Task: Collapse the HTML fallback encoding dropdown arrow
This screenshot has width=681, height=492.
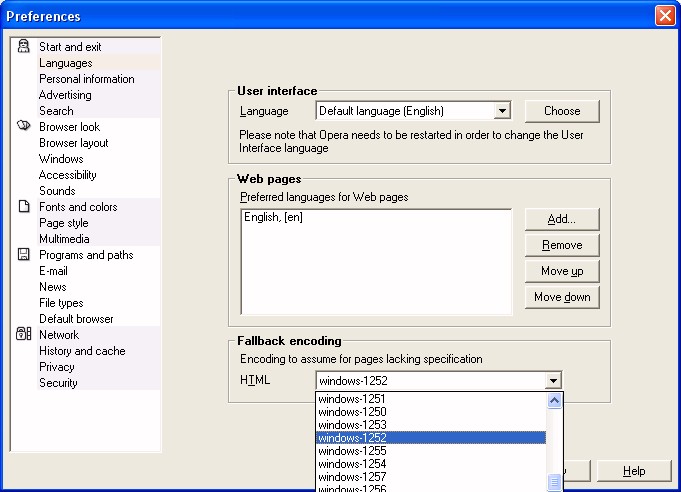Action: click(x=553, y=381)
